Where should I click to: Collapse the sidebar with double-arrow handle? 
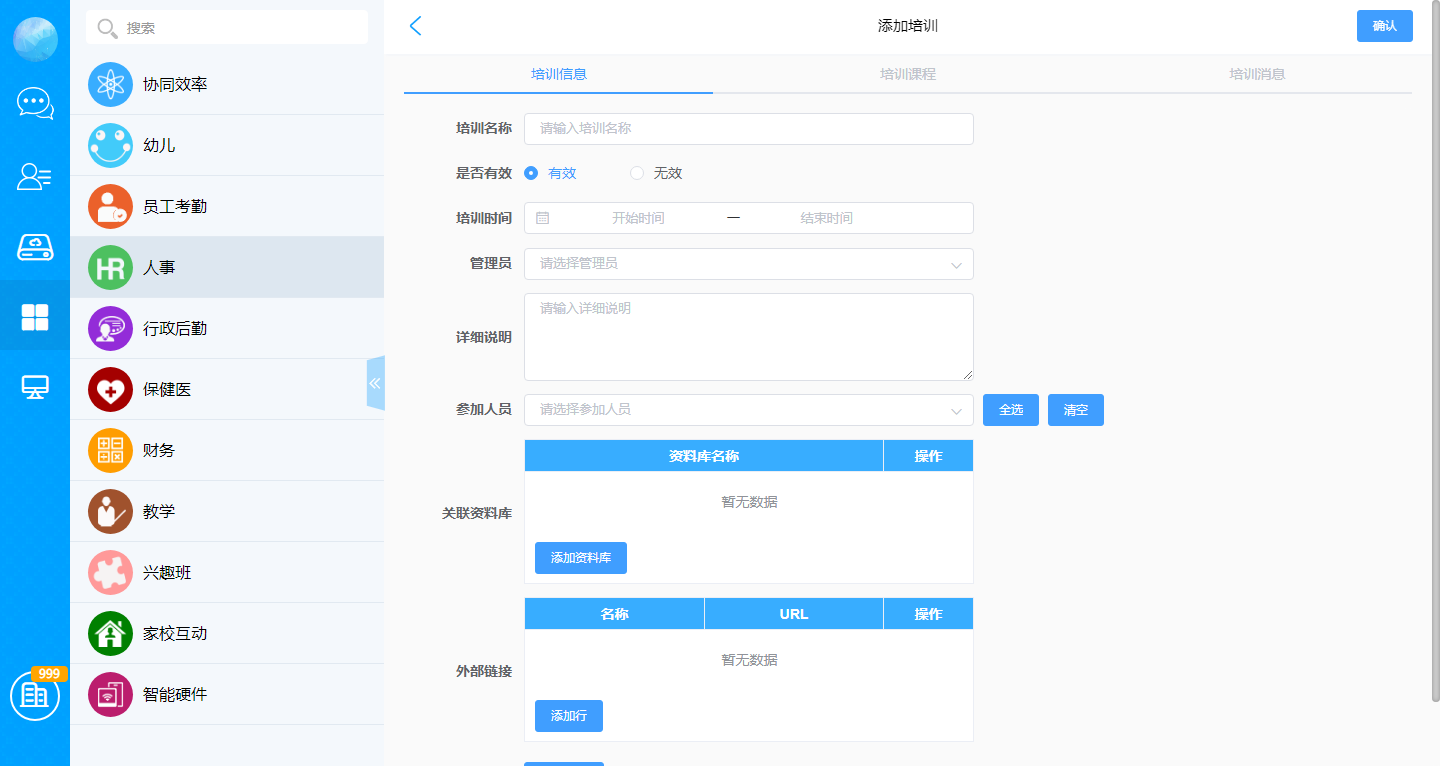pos(375,383)
